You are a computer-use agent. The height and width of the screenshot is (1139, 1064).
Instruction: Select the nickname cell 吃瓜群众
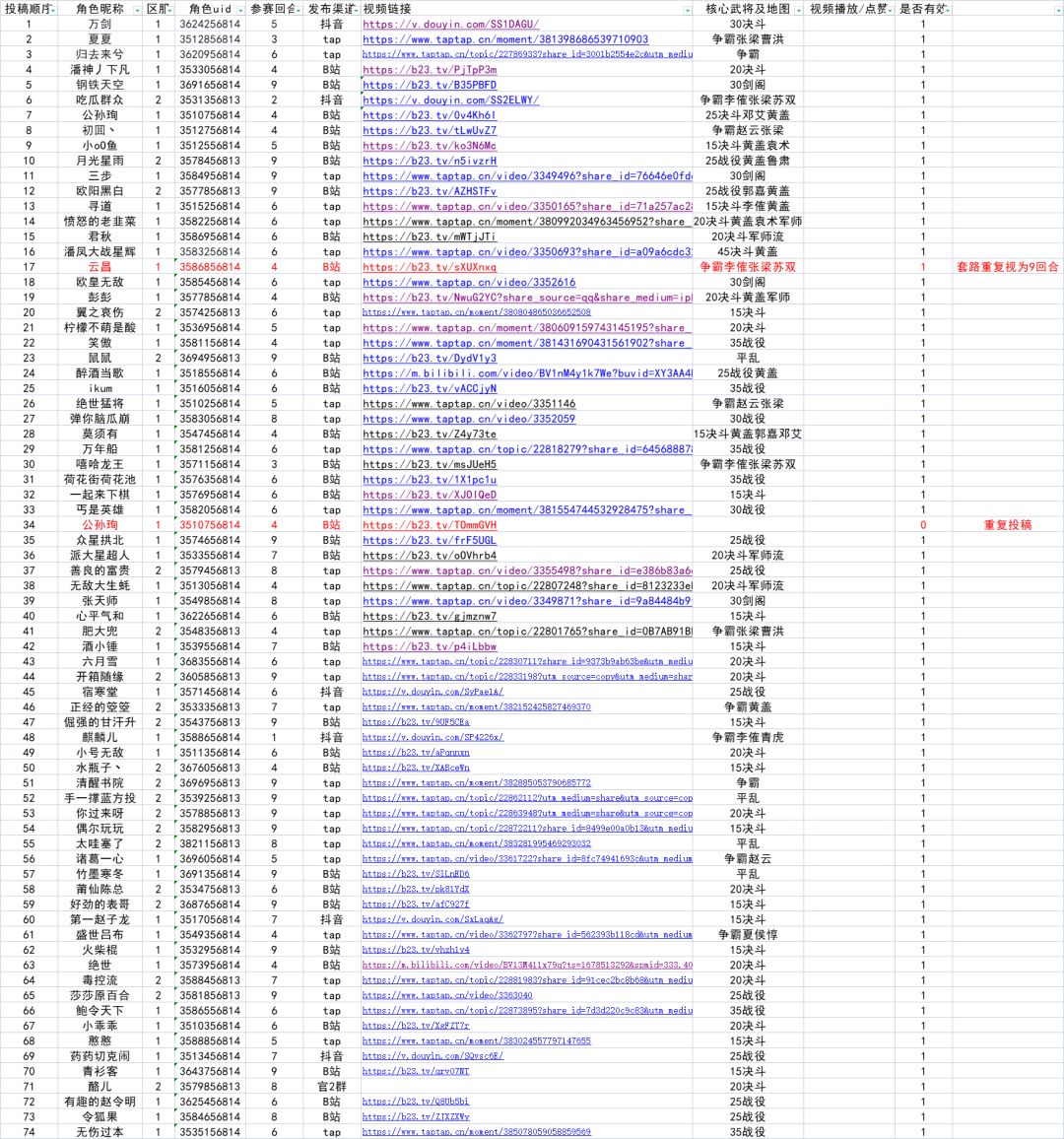click(100, 100)
